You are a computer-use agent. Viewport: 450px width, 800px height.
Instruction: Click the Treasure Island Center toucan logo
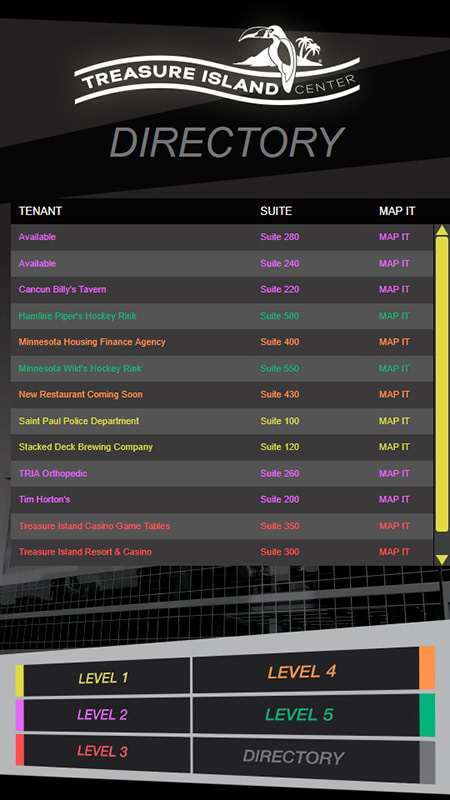217,64
